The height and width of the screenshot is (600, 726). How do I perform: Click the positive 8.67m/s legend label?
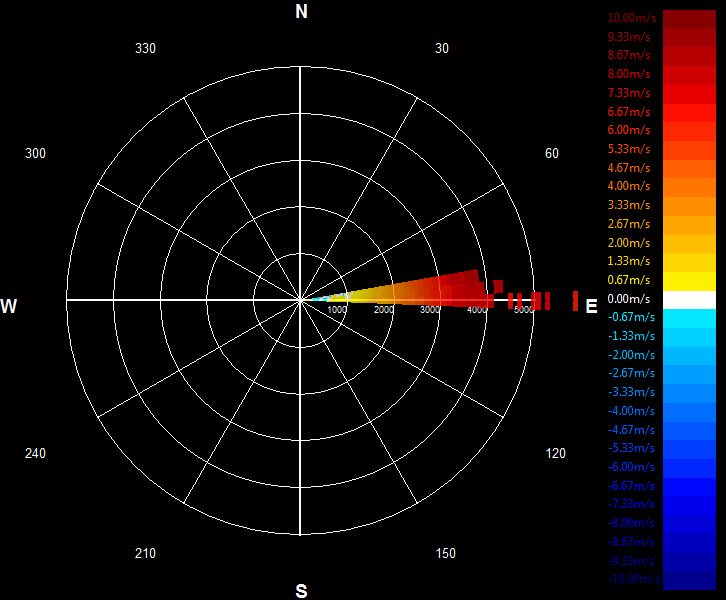tap(629, 55)
